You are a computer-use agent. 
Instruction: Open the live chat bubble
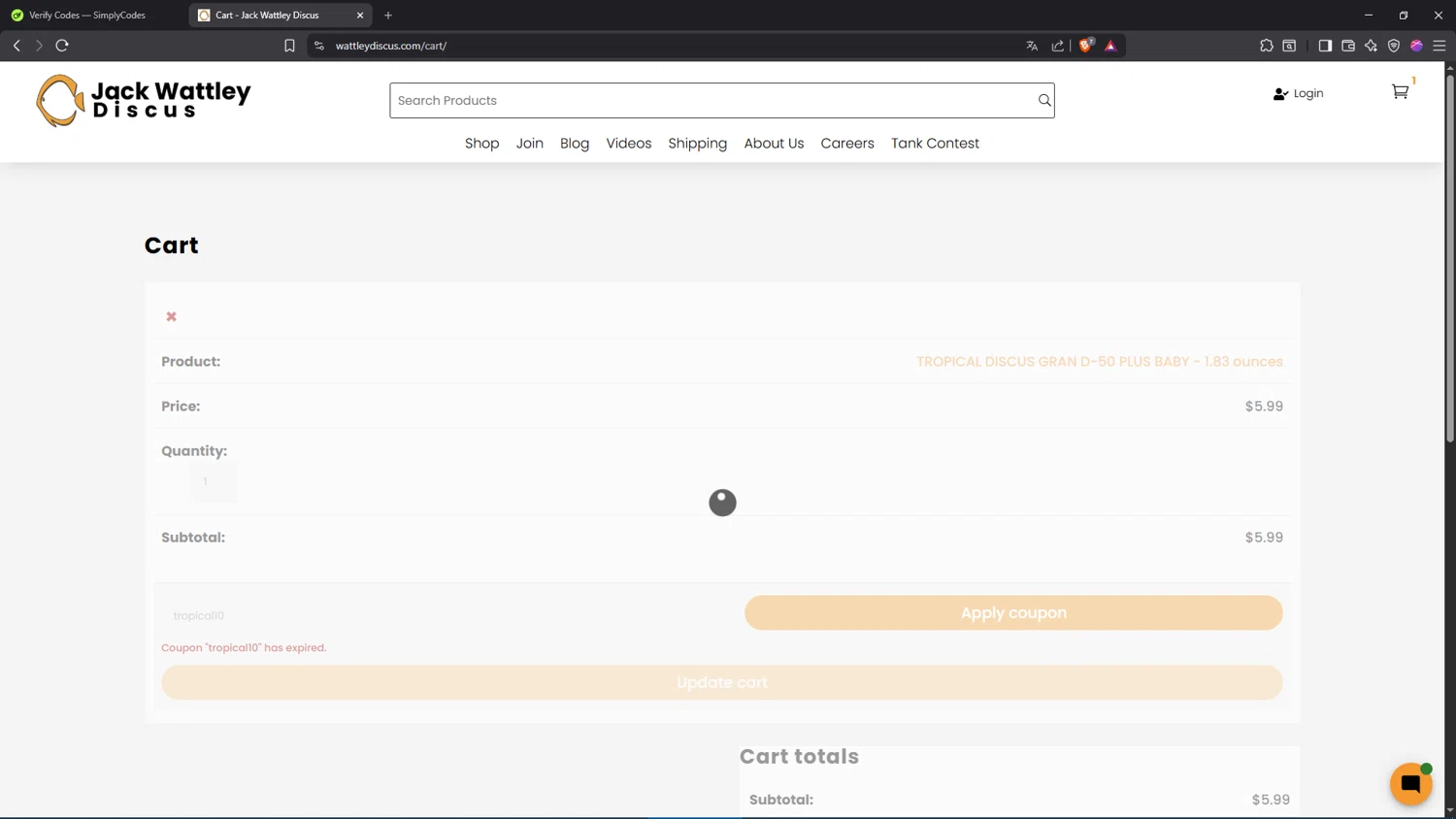coord(1411,784)
